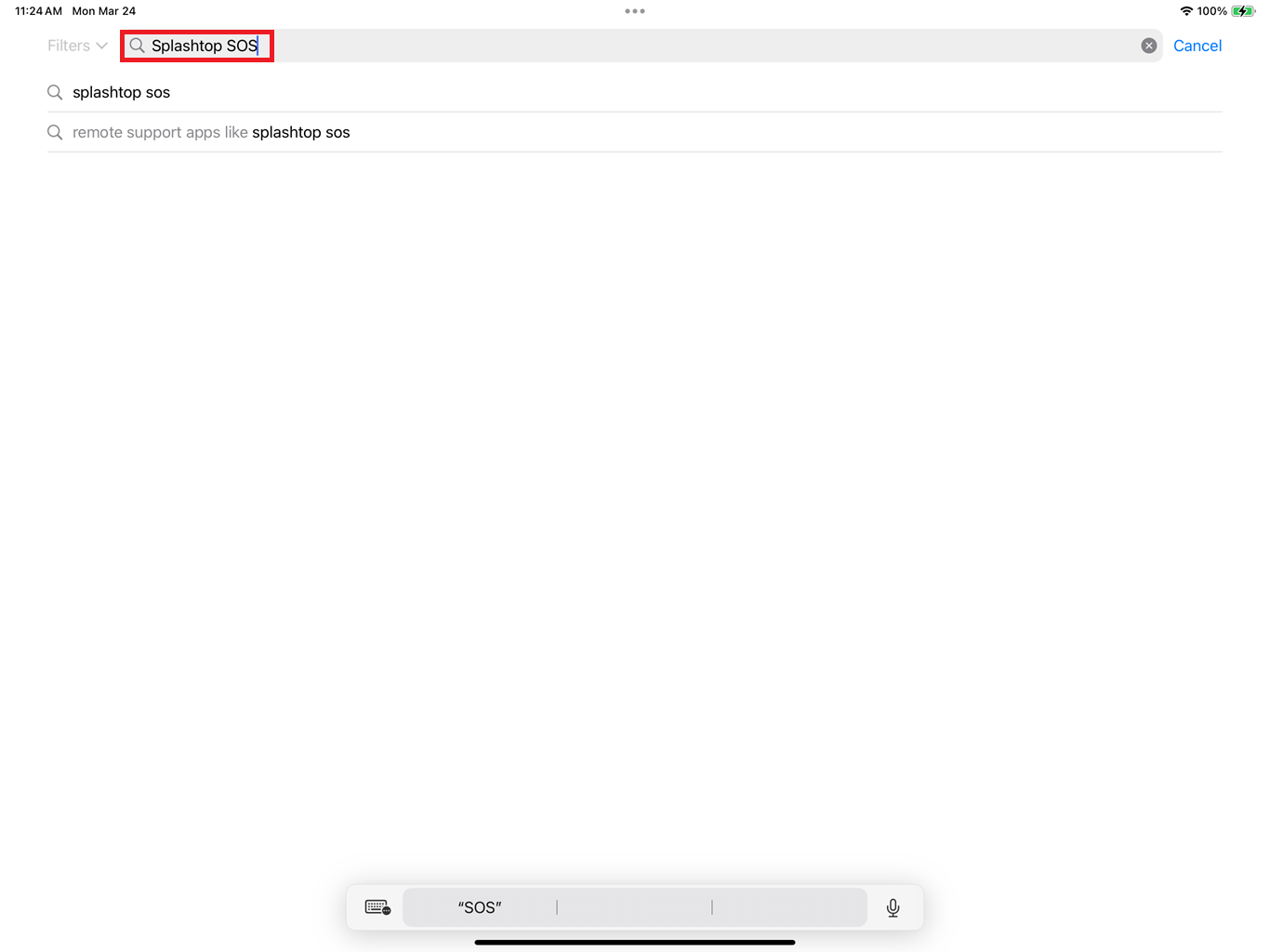Tap the microphone dictation icon
Image resolution: width=1270 pixels, height=952 pixels.
893,907
